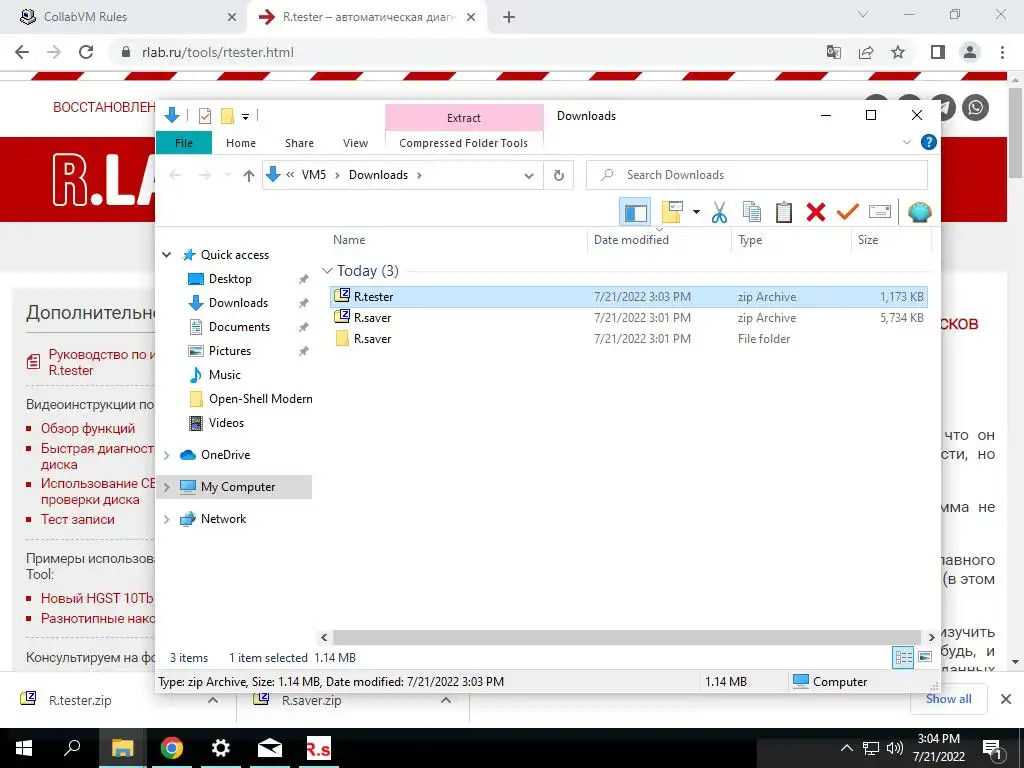Open Downloads in the navigation pane
This screenshot has height=768, width=1024.
238,303
